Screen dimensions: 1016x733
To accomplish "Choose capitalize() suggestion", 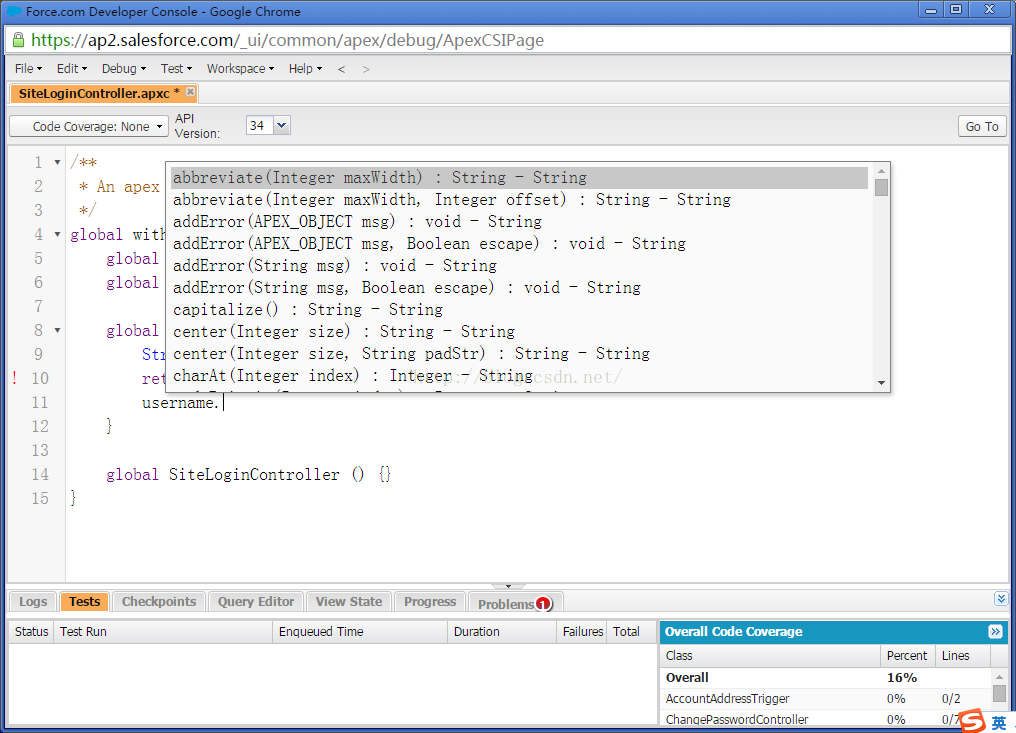I will 519,310.
